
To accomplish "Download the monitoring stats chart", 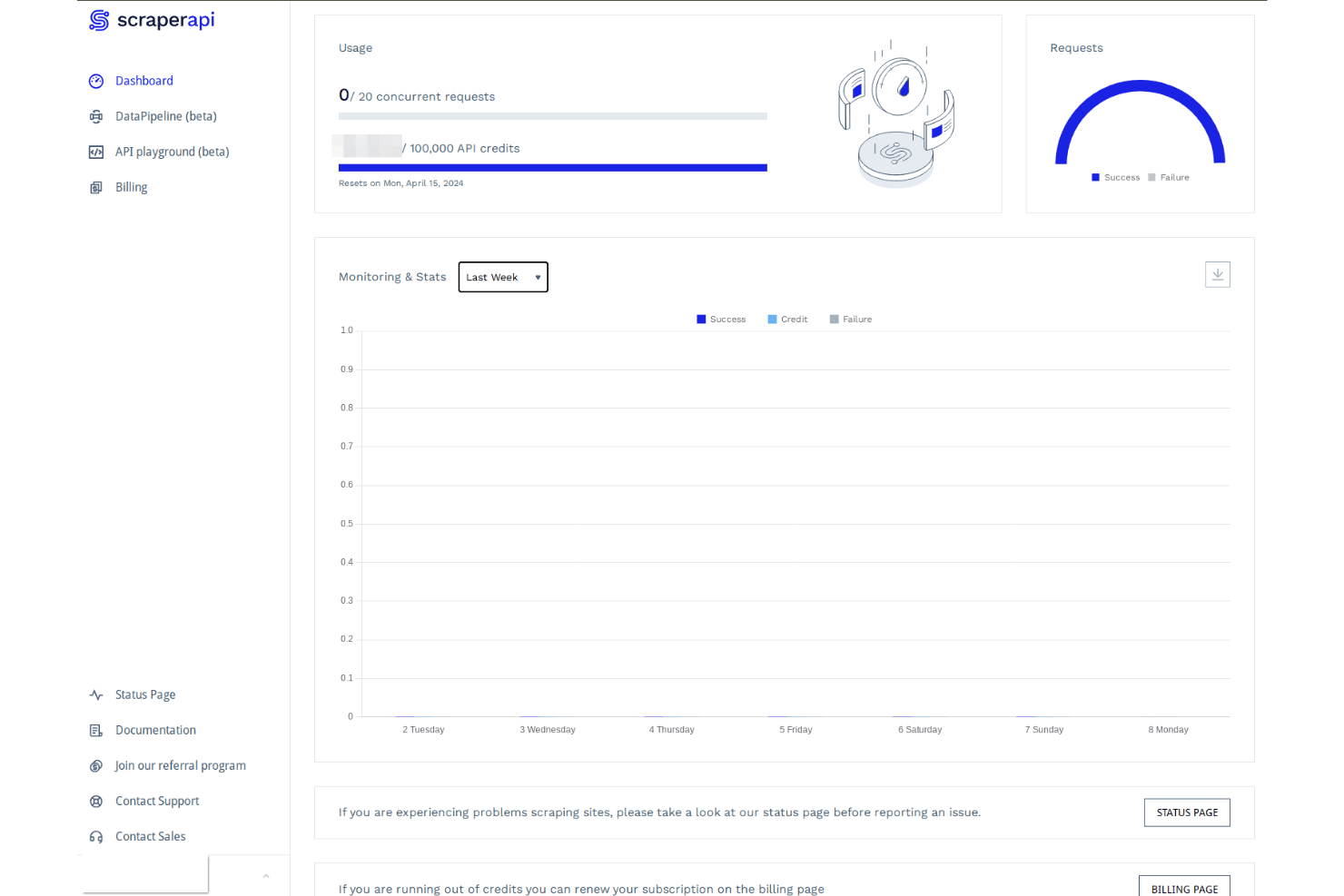I will [x=1218, y=274].
